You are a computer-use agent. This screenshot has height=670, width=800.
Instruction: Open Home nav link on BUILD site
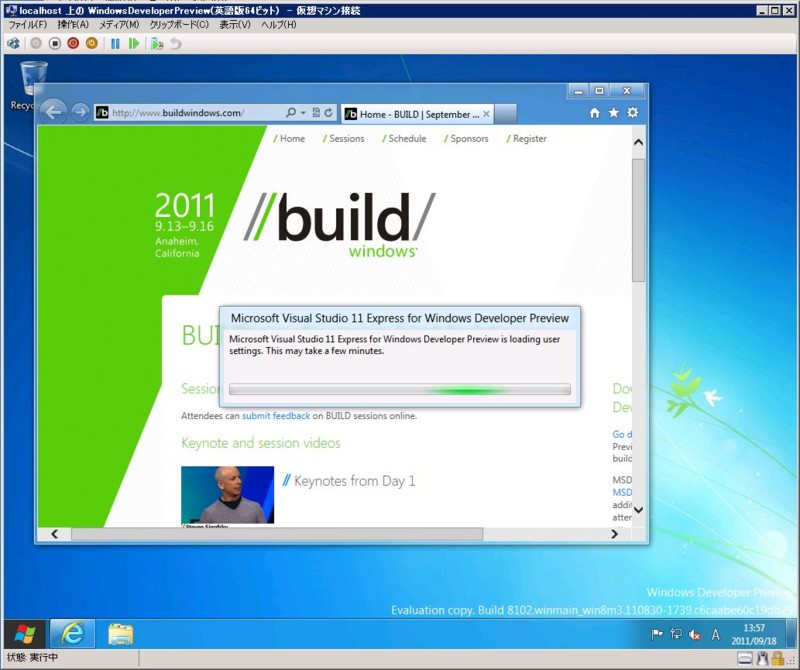289,138
